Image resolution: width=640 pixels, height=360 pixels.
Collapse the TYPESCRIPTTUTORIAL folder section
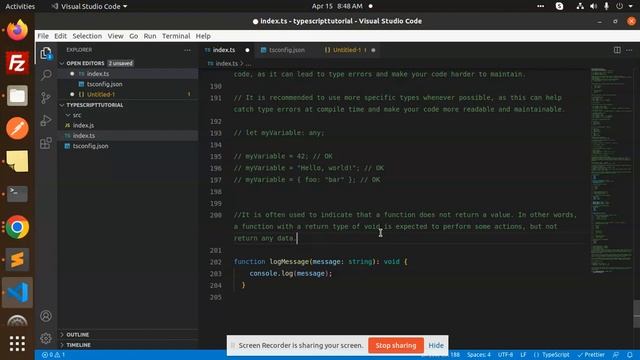click(x=94, y=105)
